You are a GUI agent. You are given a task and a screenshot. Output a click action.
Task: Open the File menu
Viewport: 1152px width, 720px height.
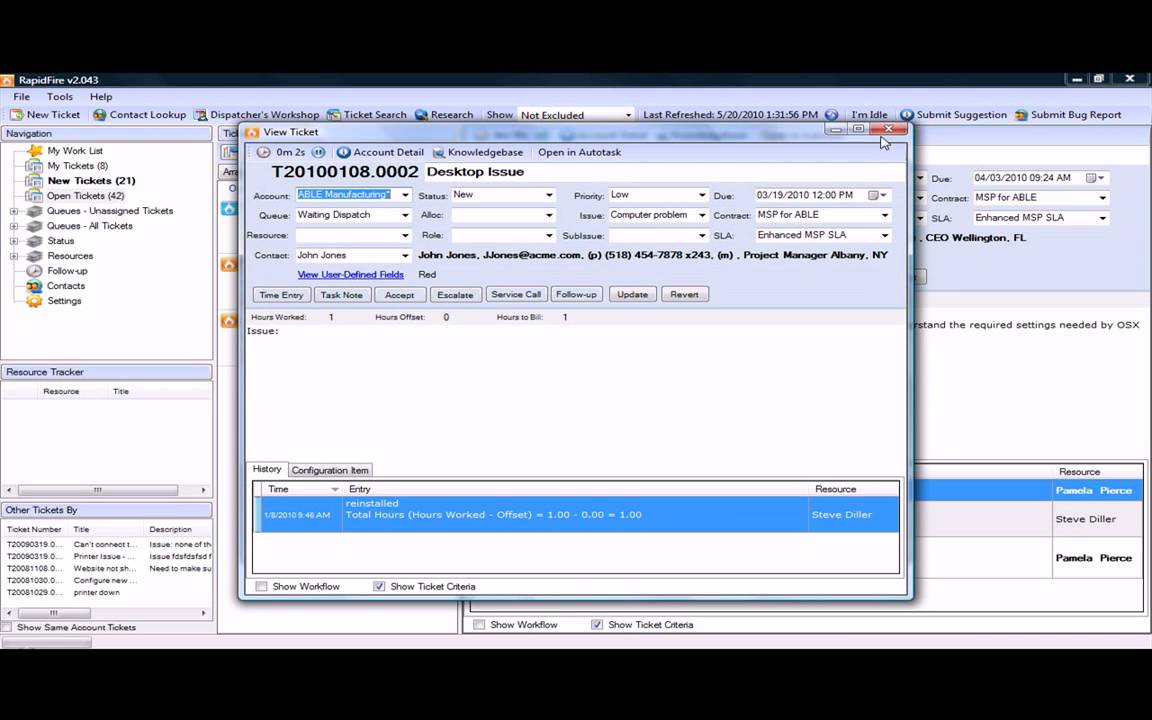click(x=21, y=97)
